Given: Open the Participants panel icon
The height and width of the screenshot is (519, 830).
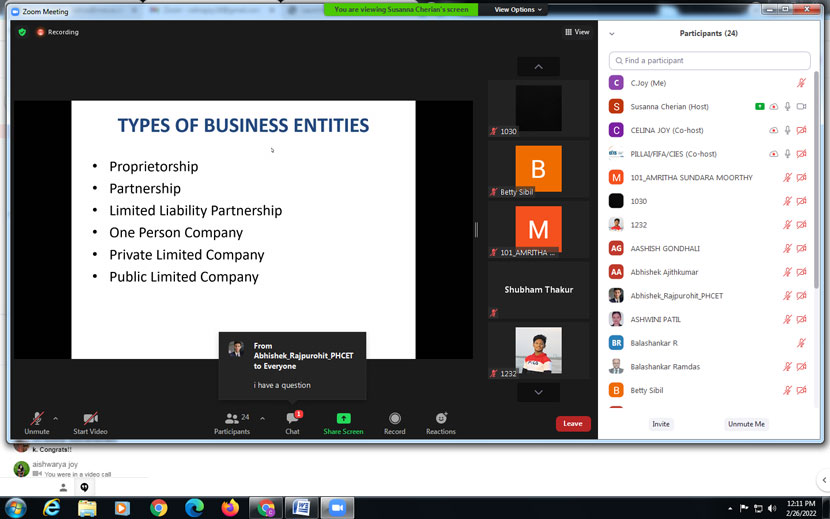Looking at the screenshot, I should point(232,418).
